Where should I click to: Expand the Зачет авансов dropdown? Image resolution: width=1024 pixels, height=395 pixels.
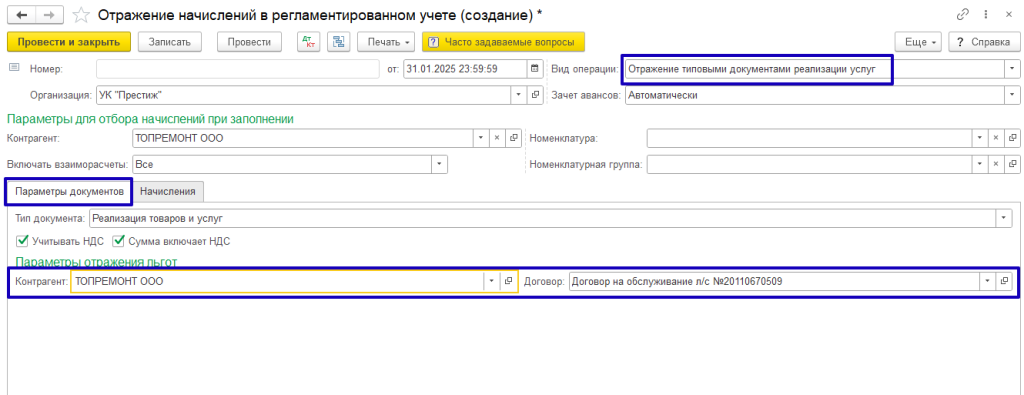point(1012,95)
